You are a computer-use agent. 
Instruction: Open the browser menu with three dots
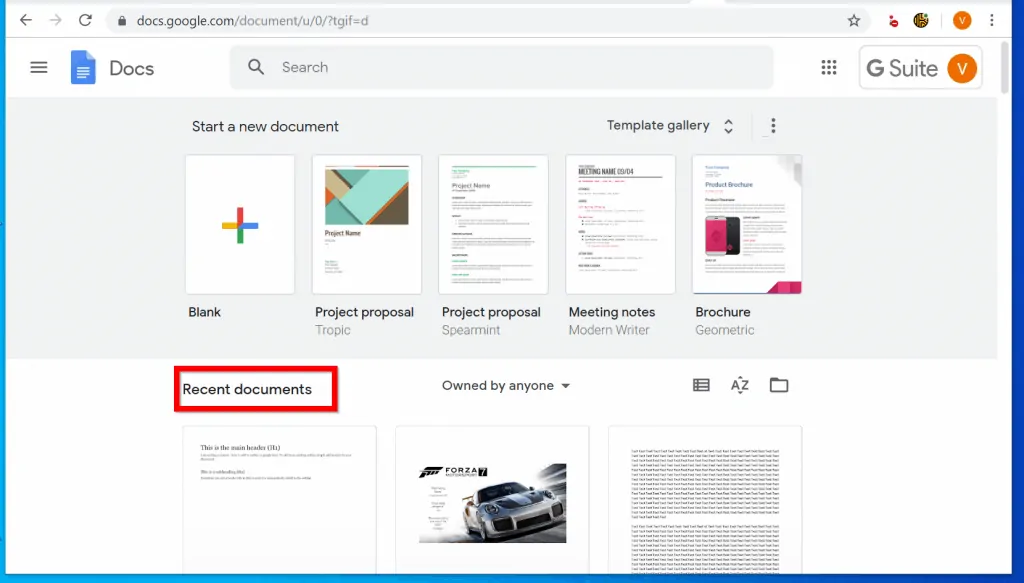coord(991,20)
